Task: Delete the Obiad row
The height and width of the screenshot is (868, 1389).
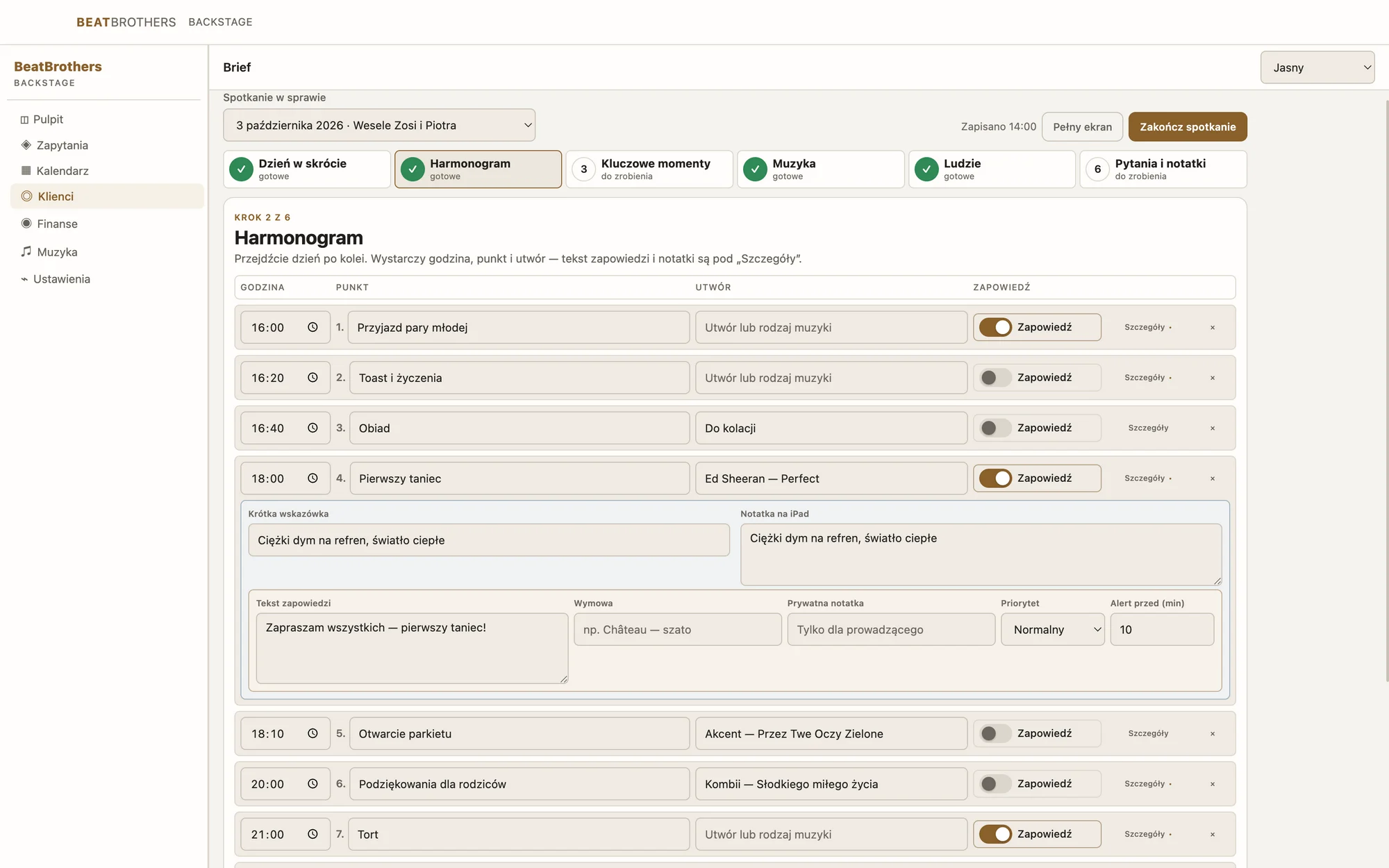Action: click(x=1213, y=428)
